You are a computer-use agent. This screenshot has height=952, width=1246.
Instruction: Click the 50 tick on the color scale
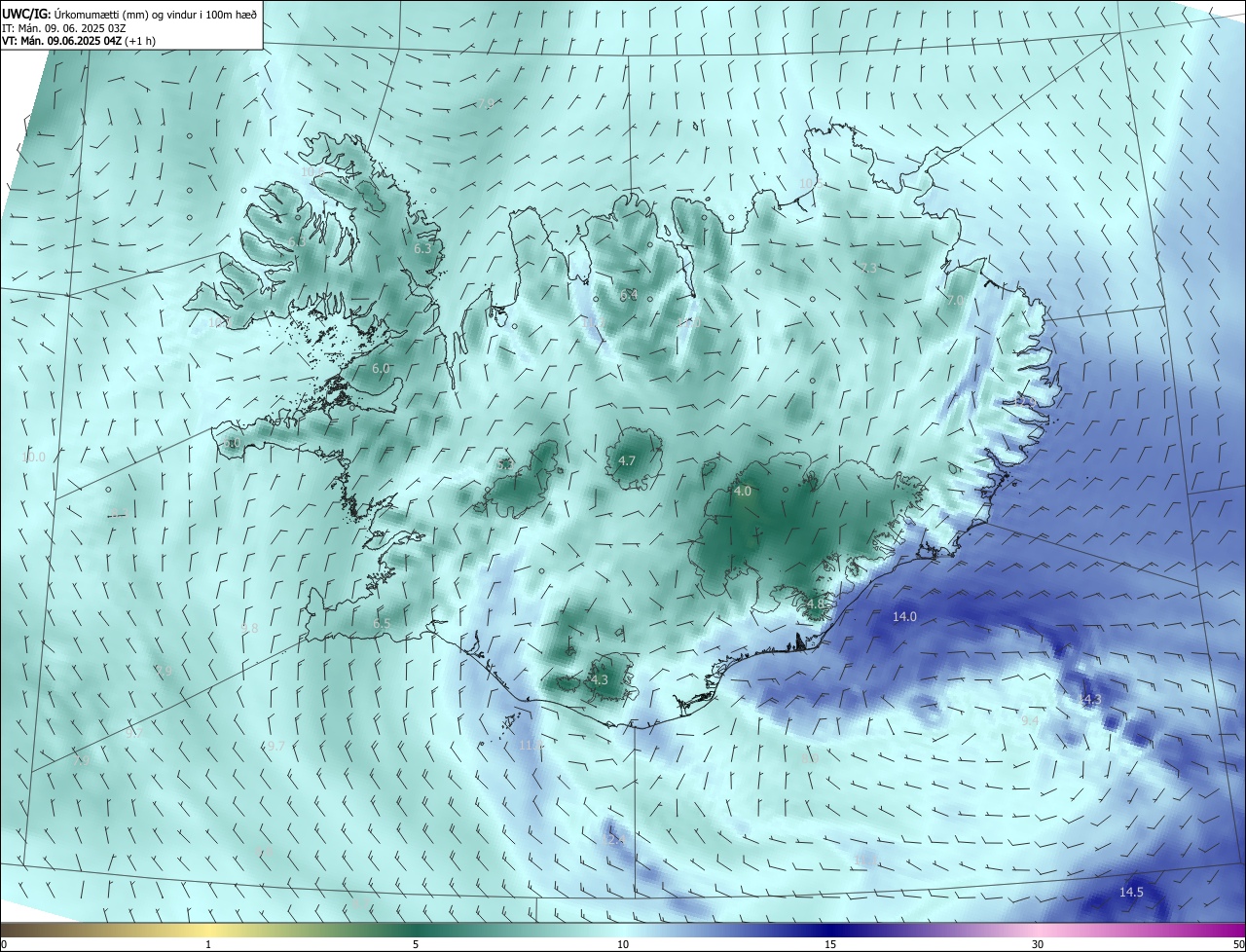tap(1238, 944)
